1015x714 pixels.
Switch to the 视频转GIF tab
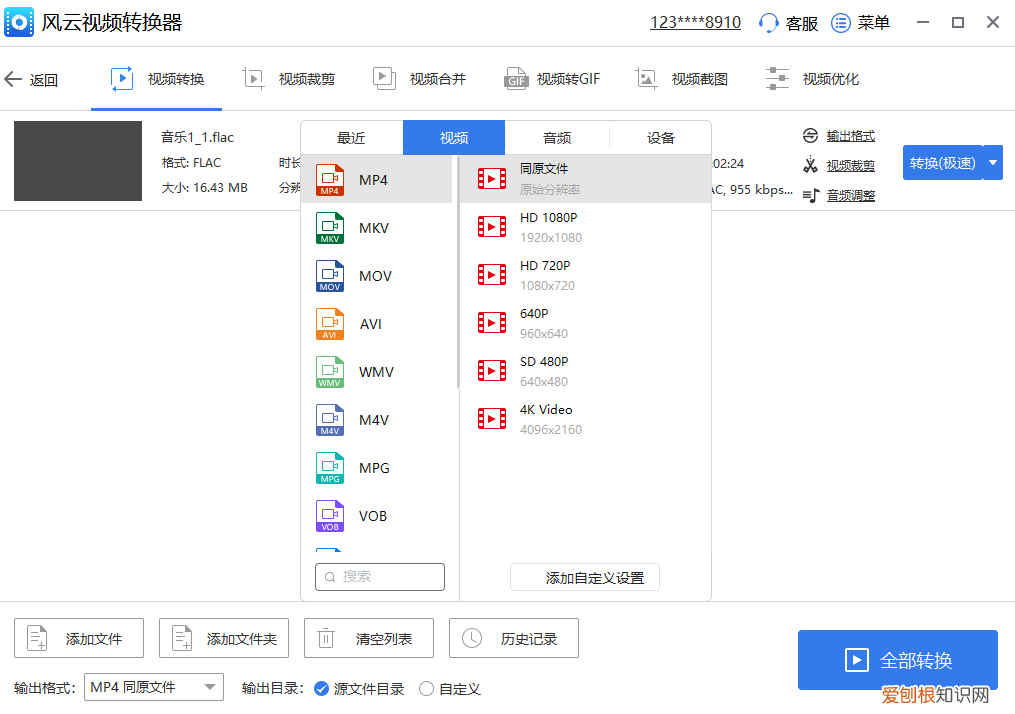[551, 78]
